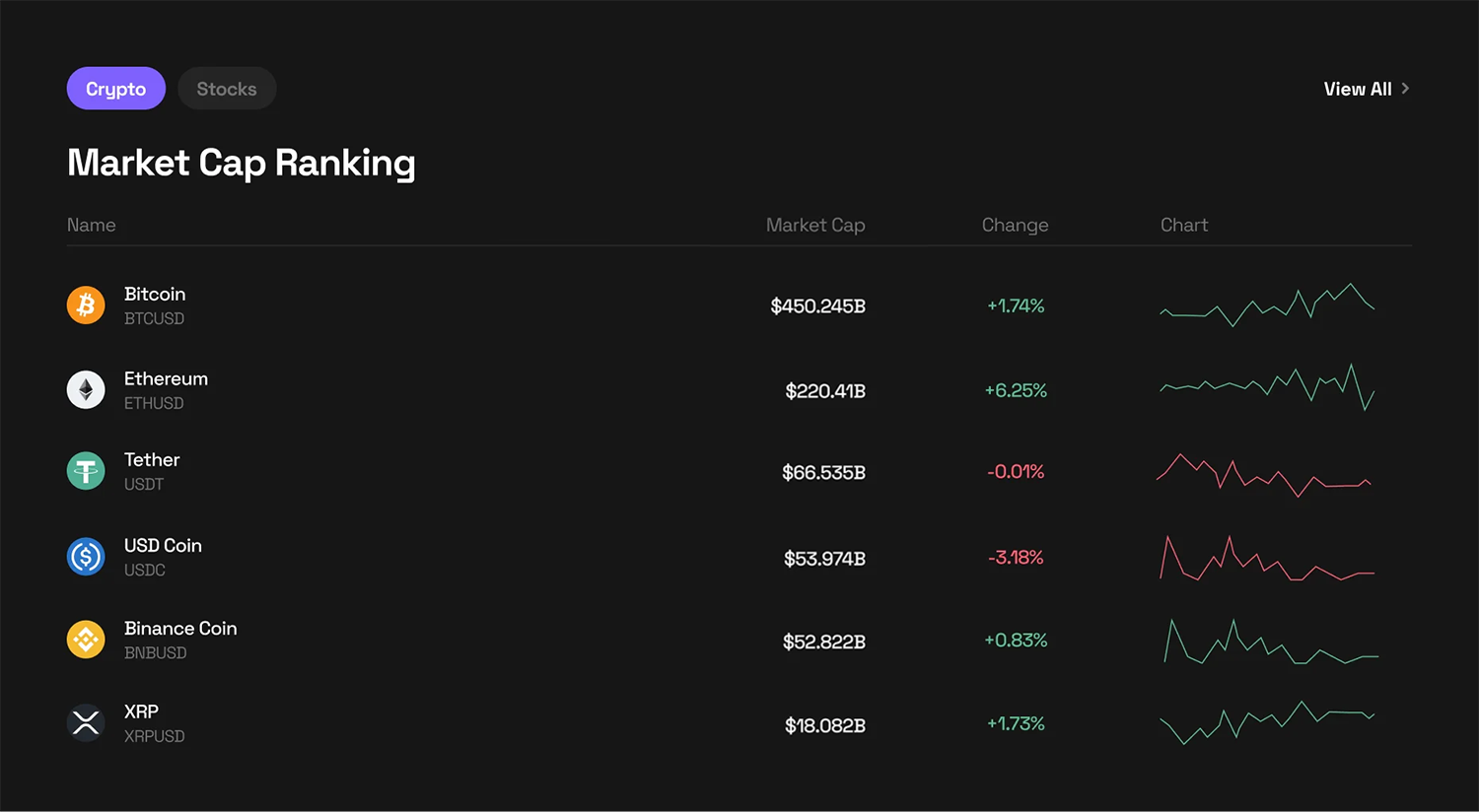Screen dimensions: 1479x812
Task: Click Ethereum's +6.25% change value
Action: point(1016,391)
